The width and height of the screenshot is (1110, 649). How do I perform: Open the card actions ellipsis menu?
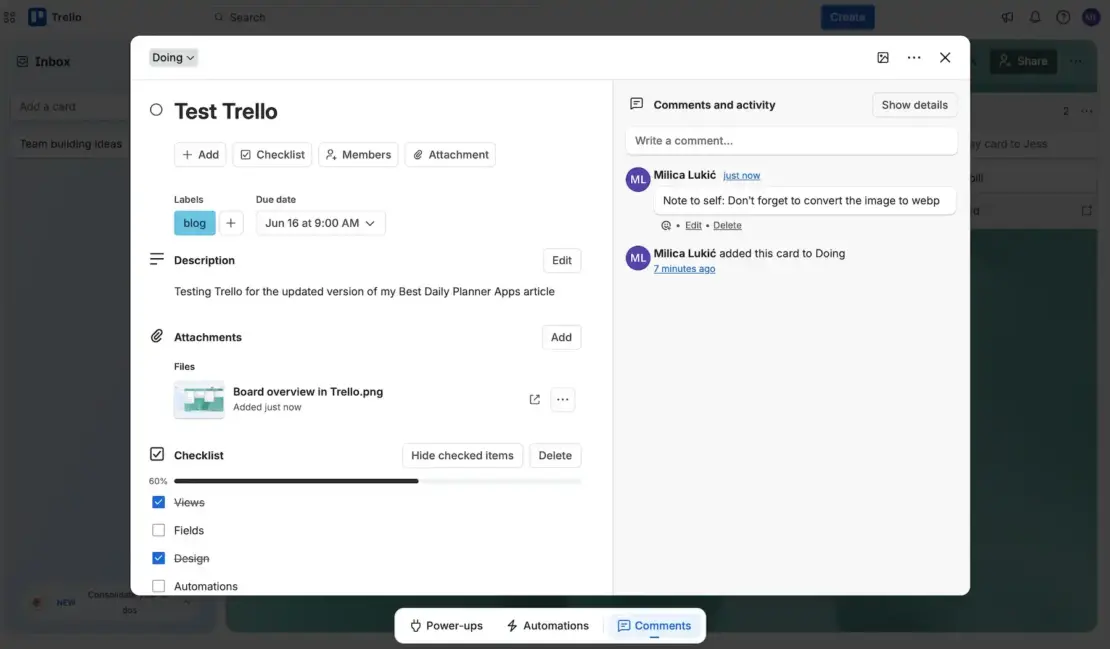(x=914, y=57)
